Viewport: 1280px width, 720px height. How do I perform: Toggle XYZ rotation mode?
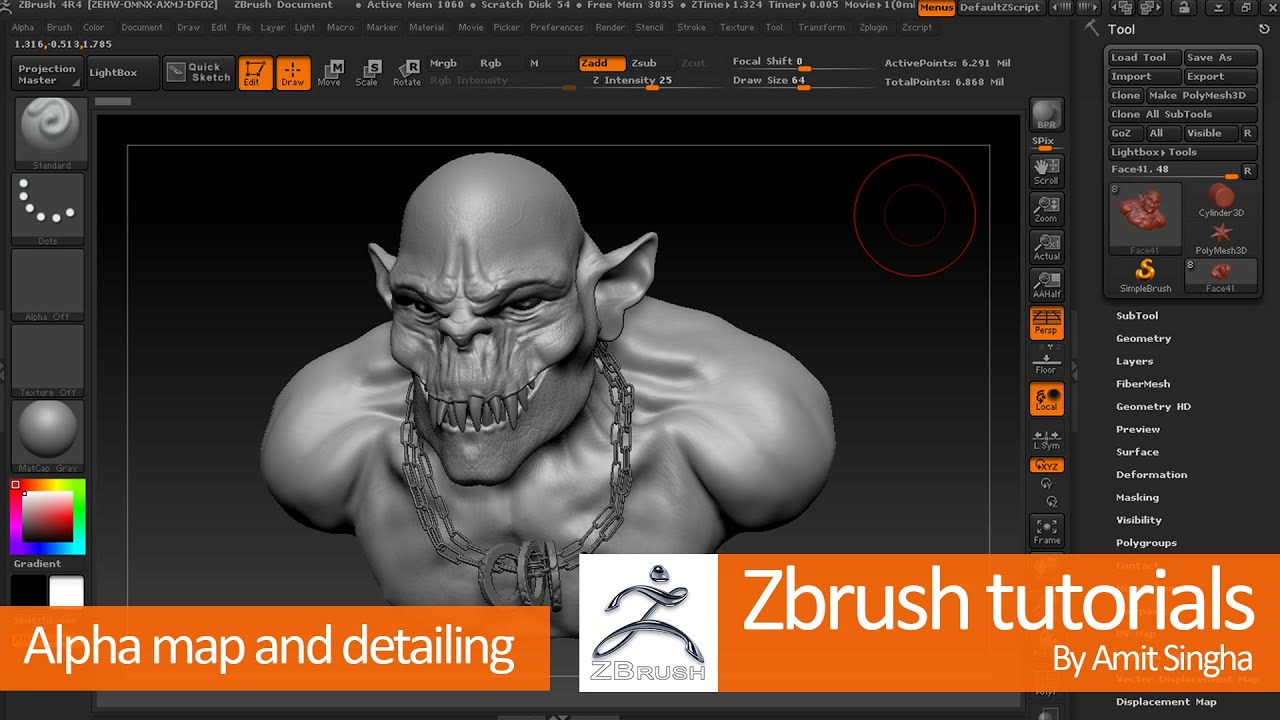[x=1047, y=465]
